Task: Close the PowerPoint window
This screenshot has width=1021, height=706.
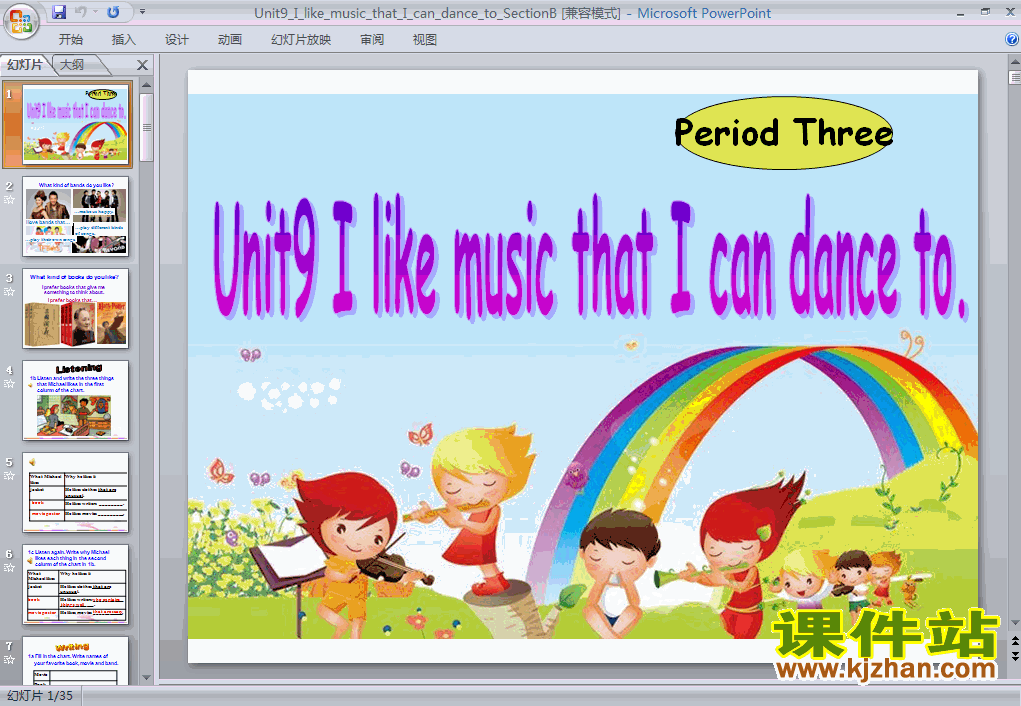Action: pos(1010,12)
